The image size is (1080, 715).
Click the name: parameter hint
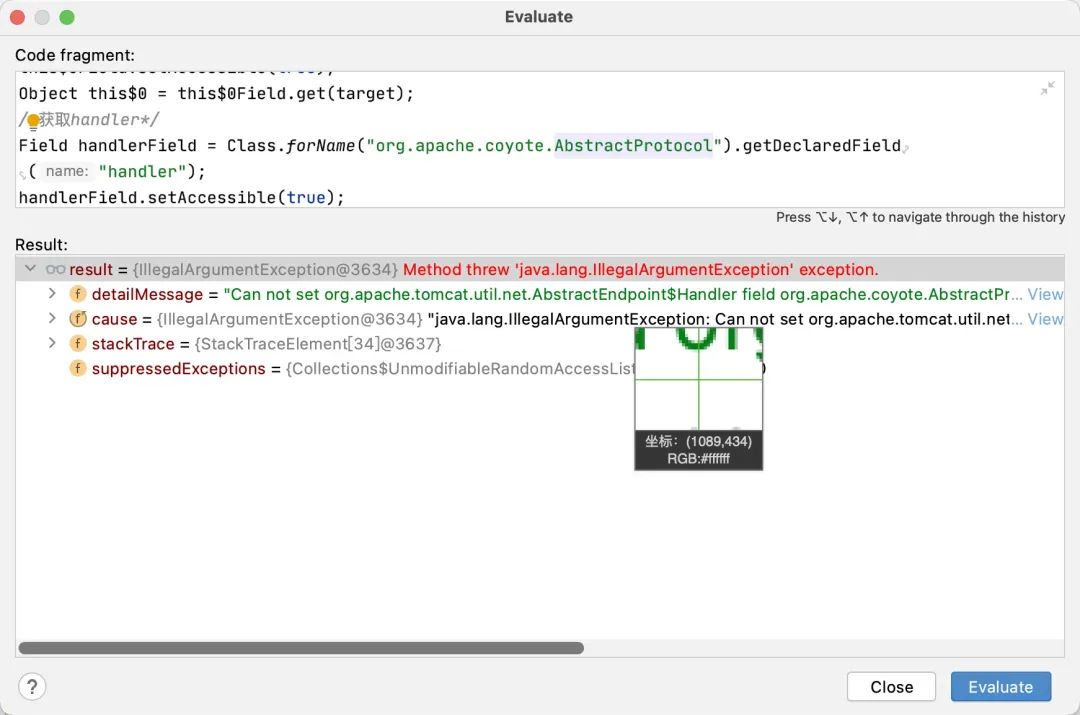click(67, 171)
